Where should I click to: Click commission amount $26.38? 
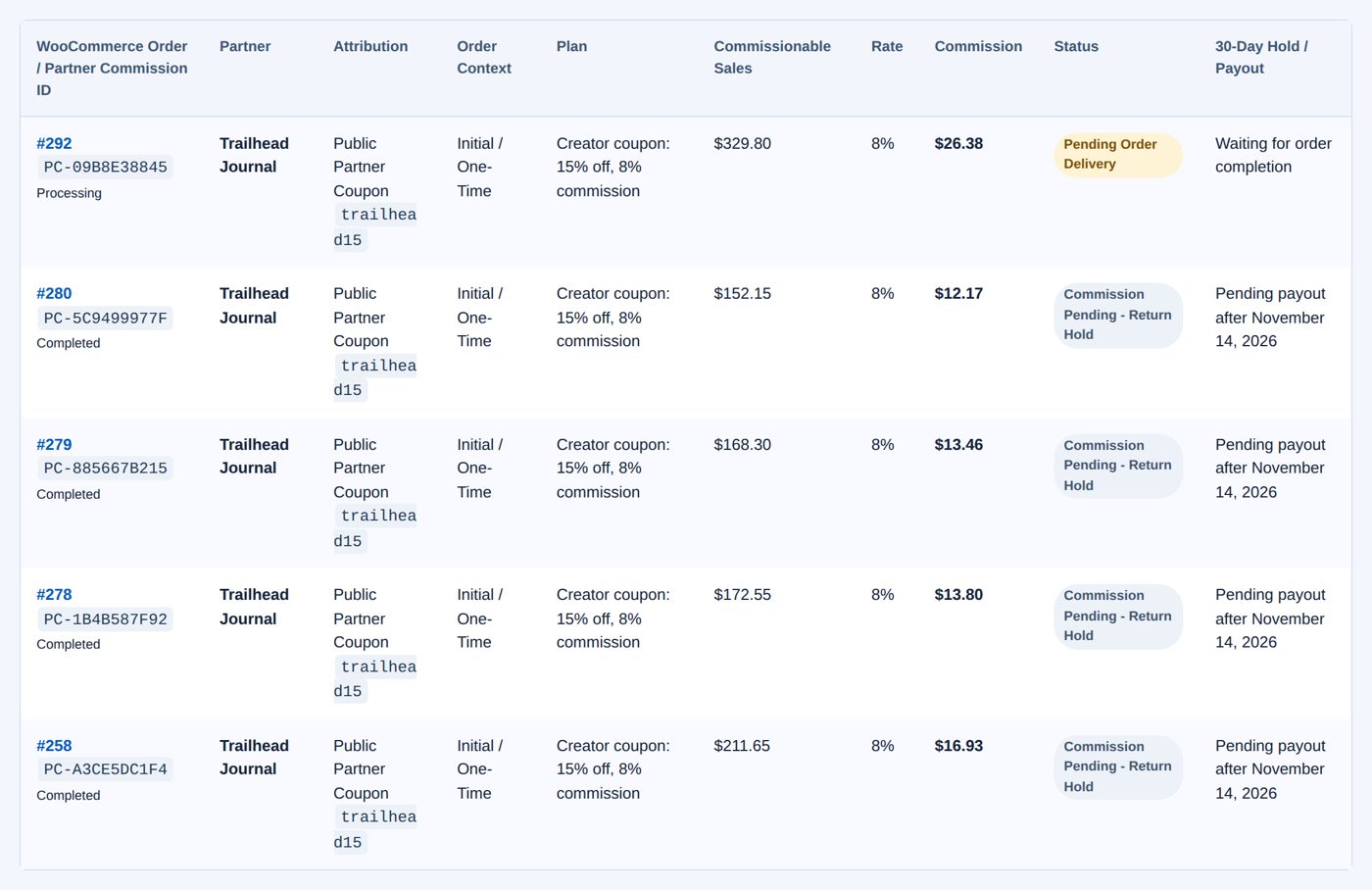(x=958, y=143)
